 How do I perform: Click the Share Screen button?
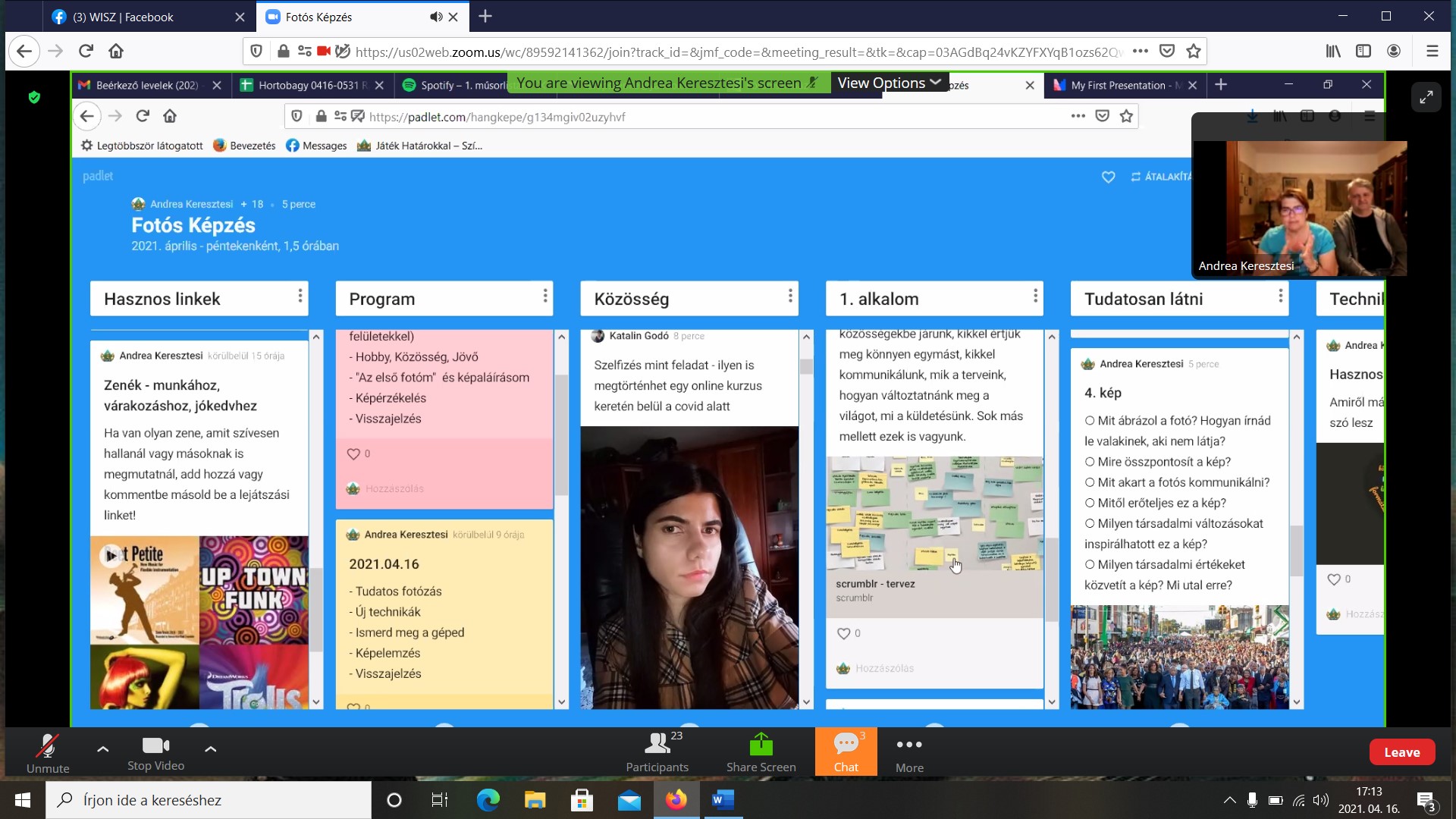coord(761,752)
